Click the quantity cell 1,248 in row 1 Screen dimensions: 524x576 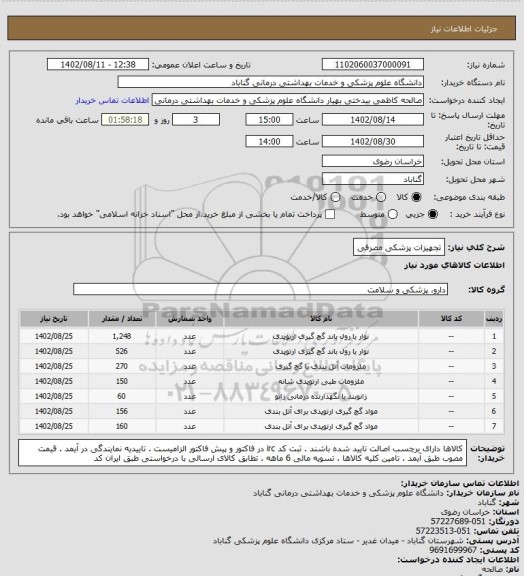click(x=122, y=336)
